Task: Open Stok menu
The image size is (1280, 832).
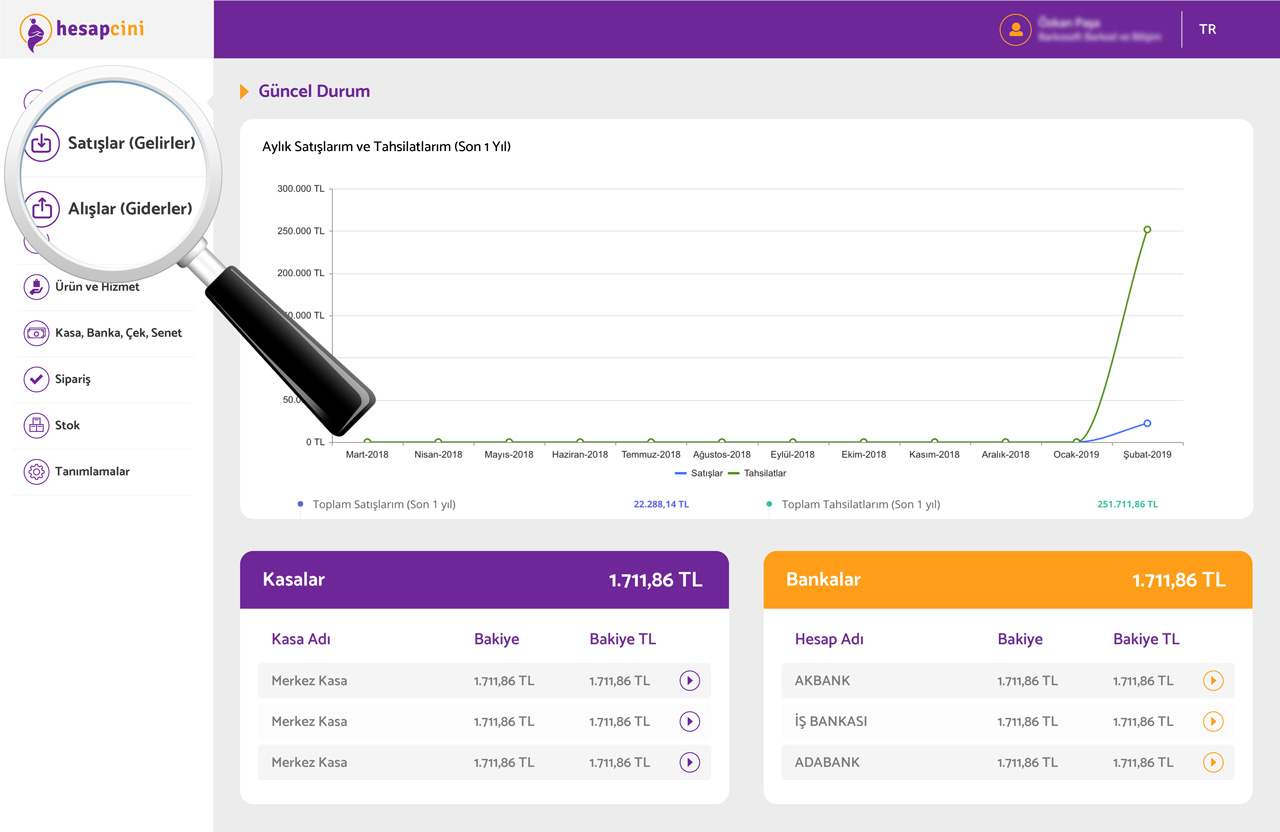Action: pyautogui.click(x=67, y=425)
